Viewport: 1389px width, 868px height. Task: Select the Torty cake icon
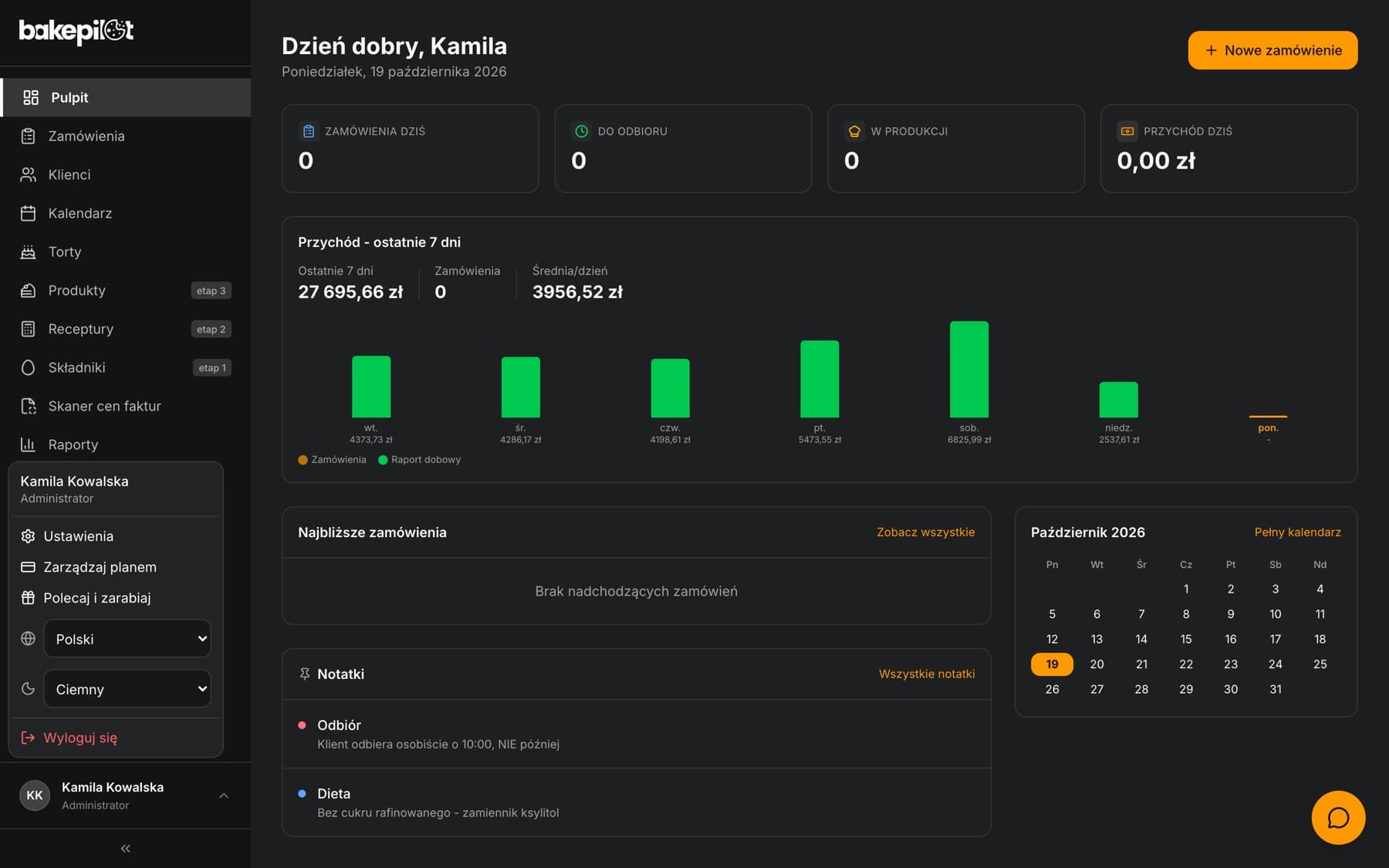click(x=29, y=252)
